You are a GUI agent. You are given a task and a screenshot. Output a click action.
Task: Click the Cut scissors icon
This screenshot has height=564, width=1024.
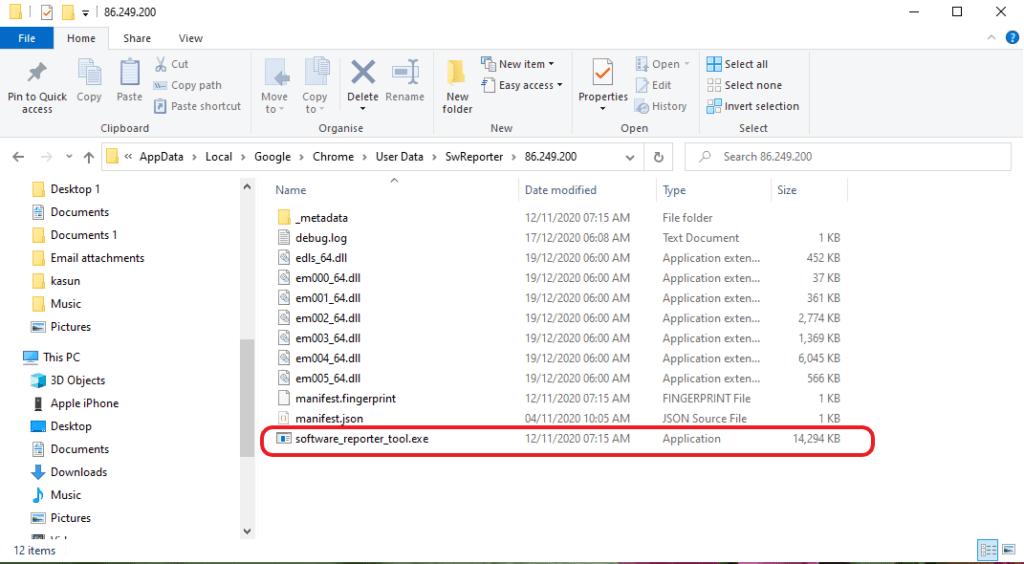coord(161,64)
